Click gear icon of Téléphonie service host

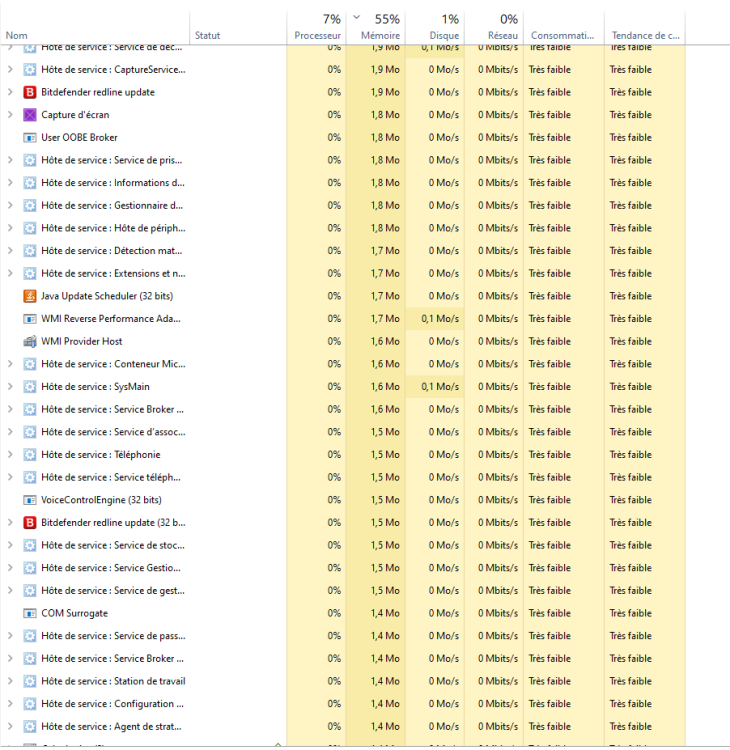[30, 455]
